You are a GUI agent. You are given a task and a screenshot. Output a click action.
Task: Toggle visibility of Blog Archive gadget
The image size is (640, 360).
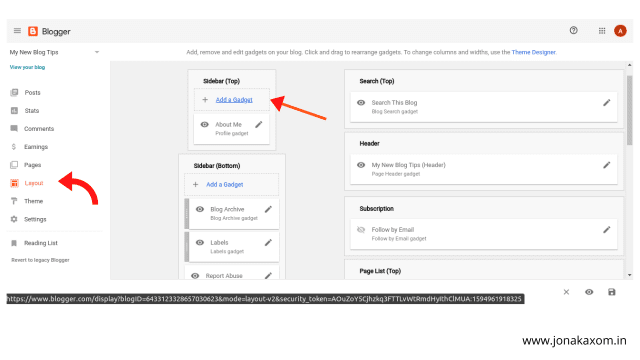coord(200,209)
